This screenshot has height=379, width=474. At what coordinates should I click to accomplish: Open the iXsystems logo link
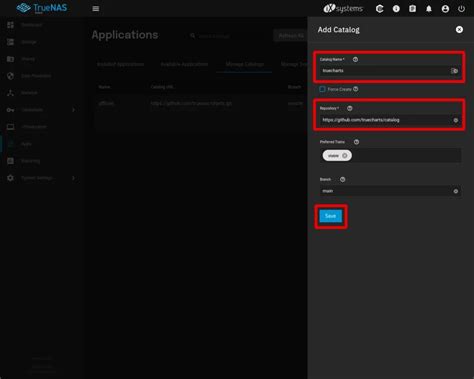pyautogui.click(x=343, y=8)
